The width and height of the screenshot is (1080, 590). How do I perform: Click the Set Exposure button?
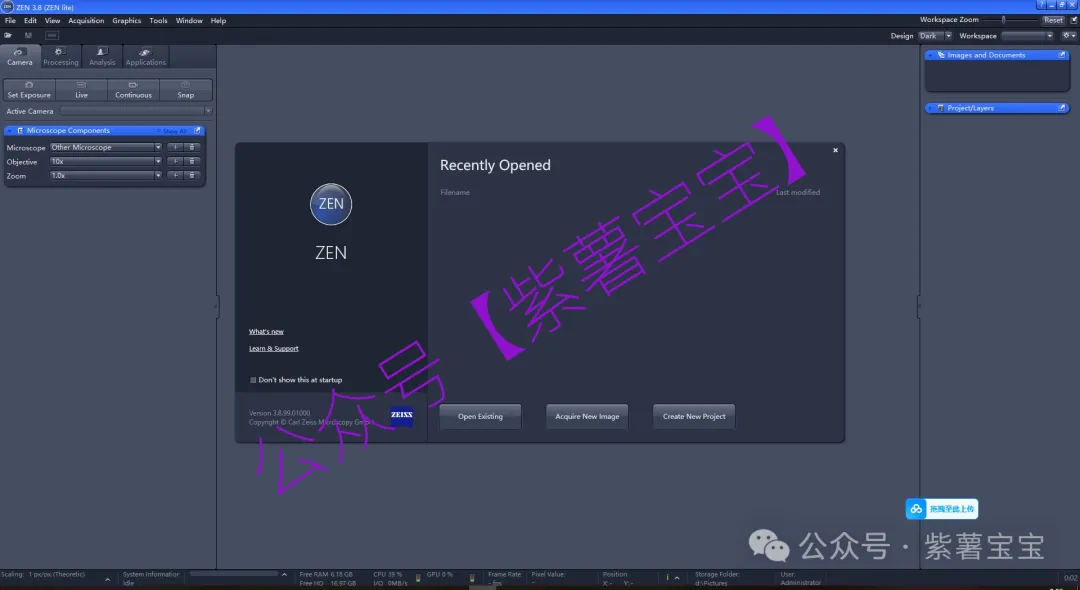coord(29,90)
